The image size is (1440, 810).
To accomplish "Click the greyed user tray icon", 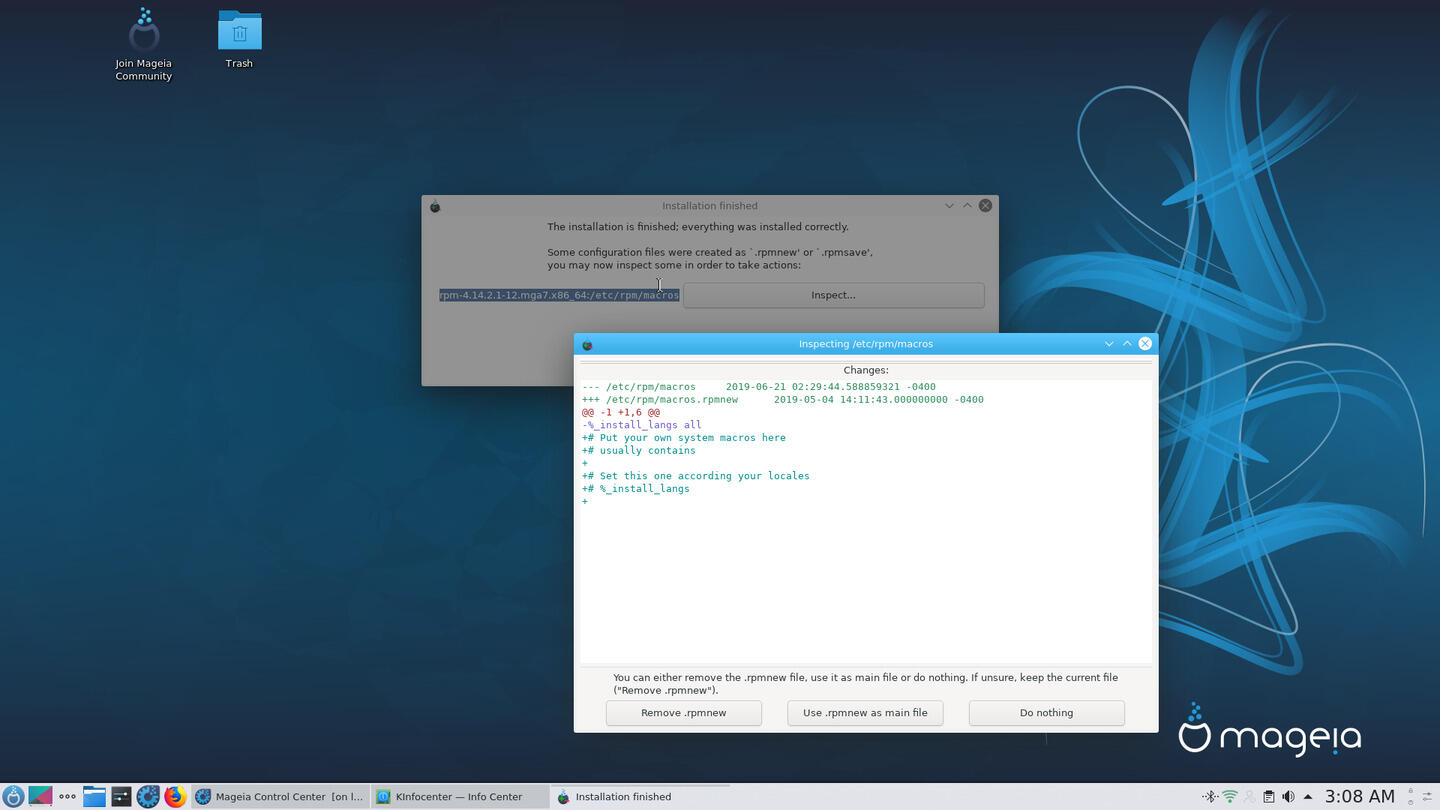I will [x=1249, y=797].
